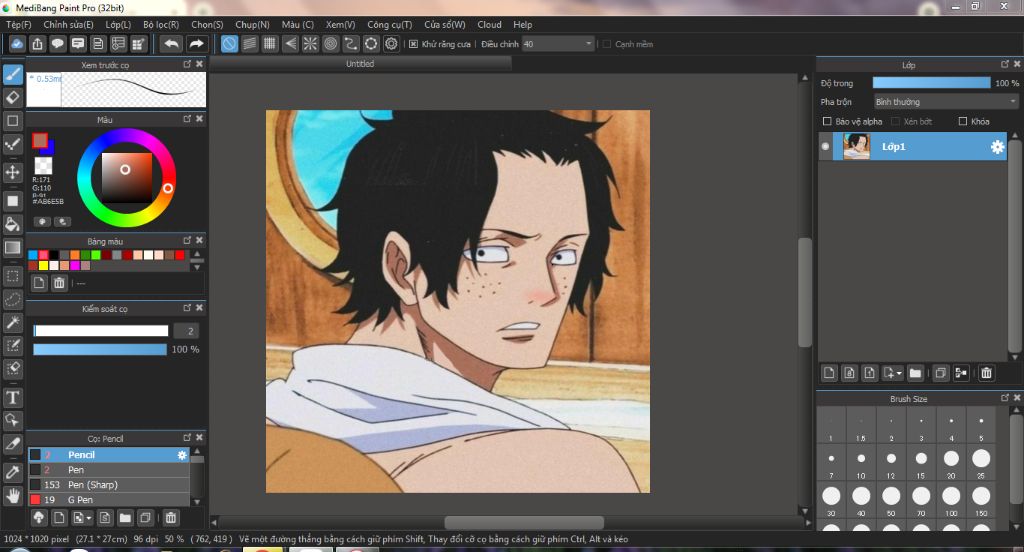Select the Bucket fill tool
The height and width of the screenshot is (552, 1024).
click(x=12, y=224)
